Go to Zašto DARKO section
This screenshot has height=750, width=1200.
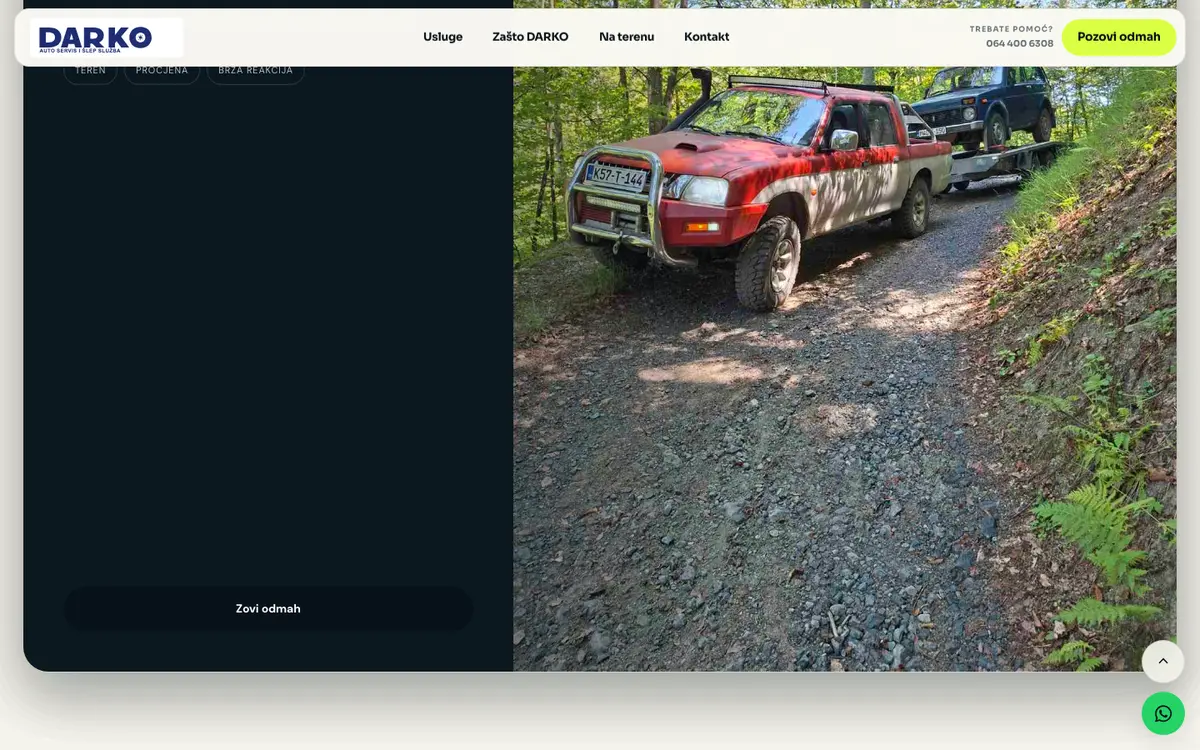(530, 37)
